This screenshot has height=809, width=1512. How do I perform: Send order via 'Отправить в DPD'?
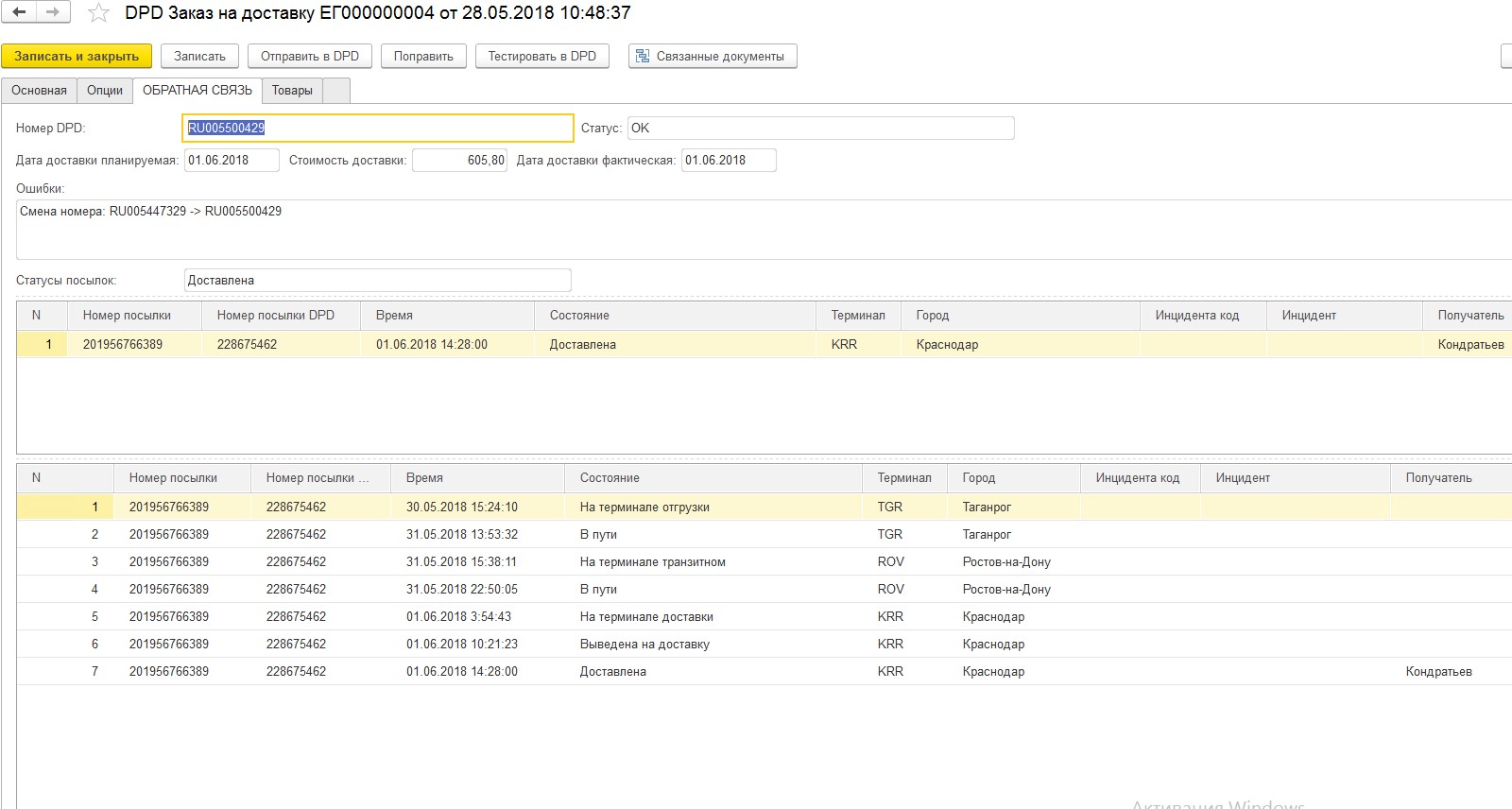pos(310,57)
